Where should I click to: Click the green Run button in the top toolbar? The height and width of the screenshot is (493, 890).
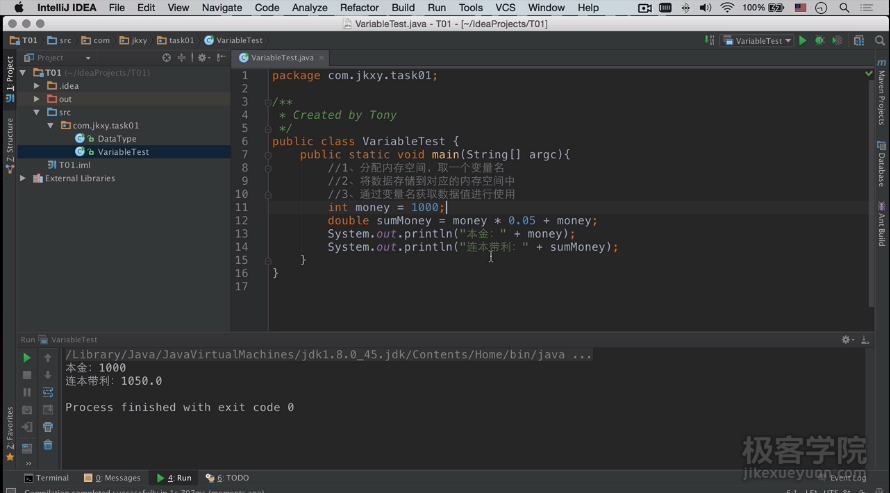point(803,41)
